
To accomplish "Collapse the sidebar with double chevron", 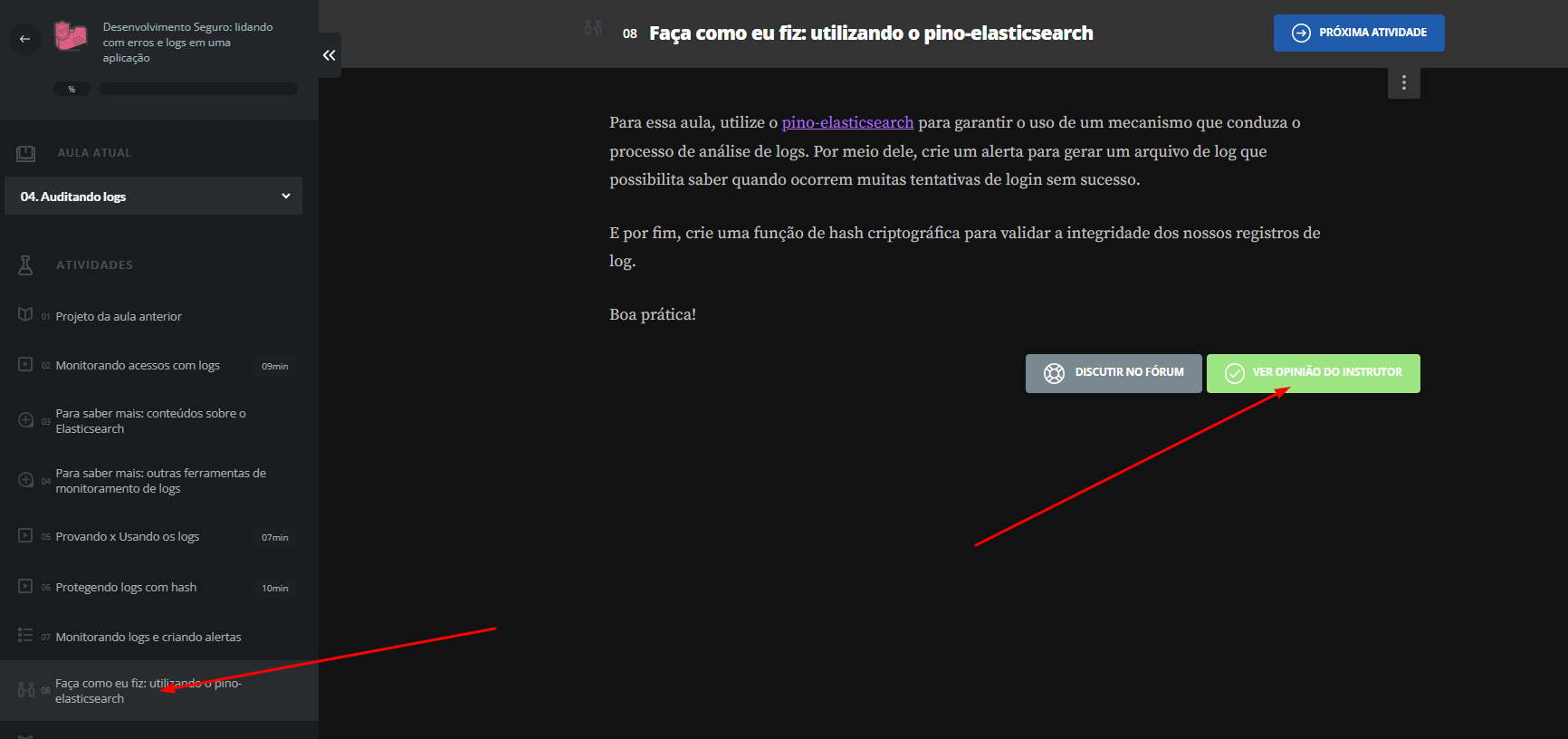I will (330, 55).
